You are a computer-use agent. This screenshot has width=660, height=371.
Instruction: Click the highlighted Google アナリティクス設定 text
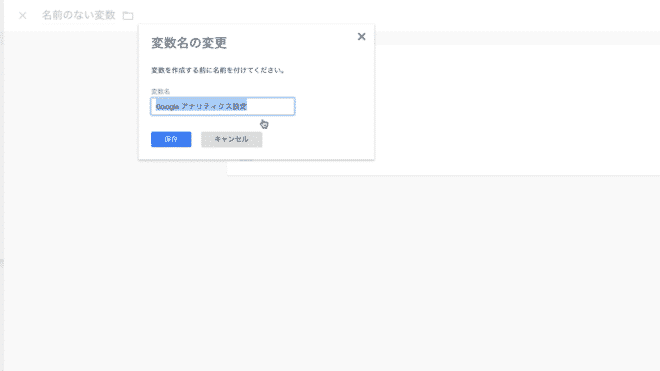click(201, 107)
